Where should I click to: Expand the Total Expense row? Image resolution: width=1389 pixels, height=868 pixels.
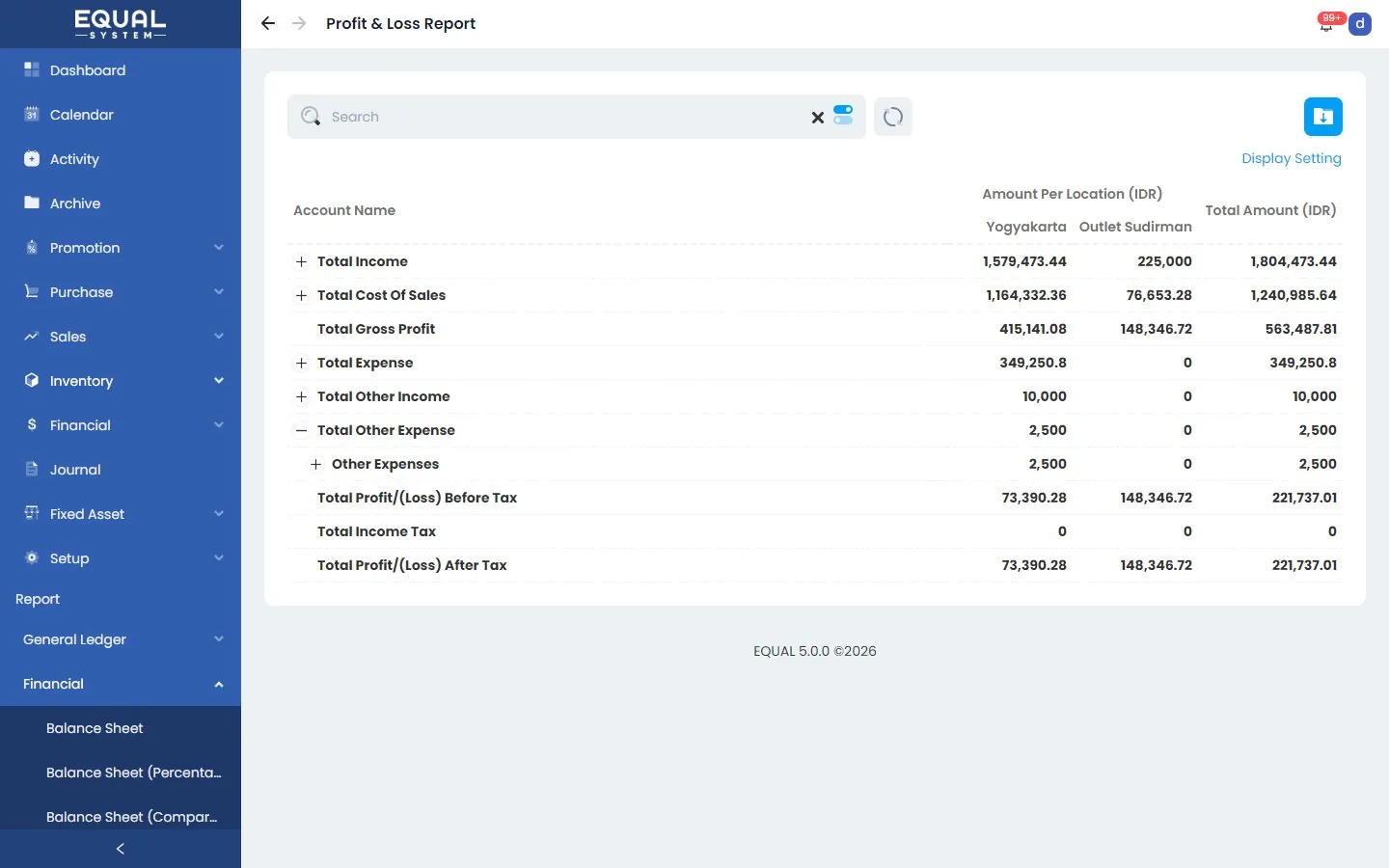301,364
